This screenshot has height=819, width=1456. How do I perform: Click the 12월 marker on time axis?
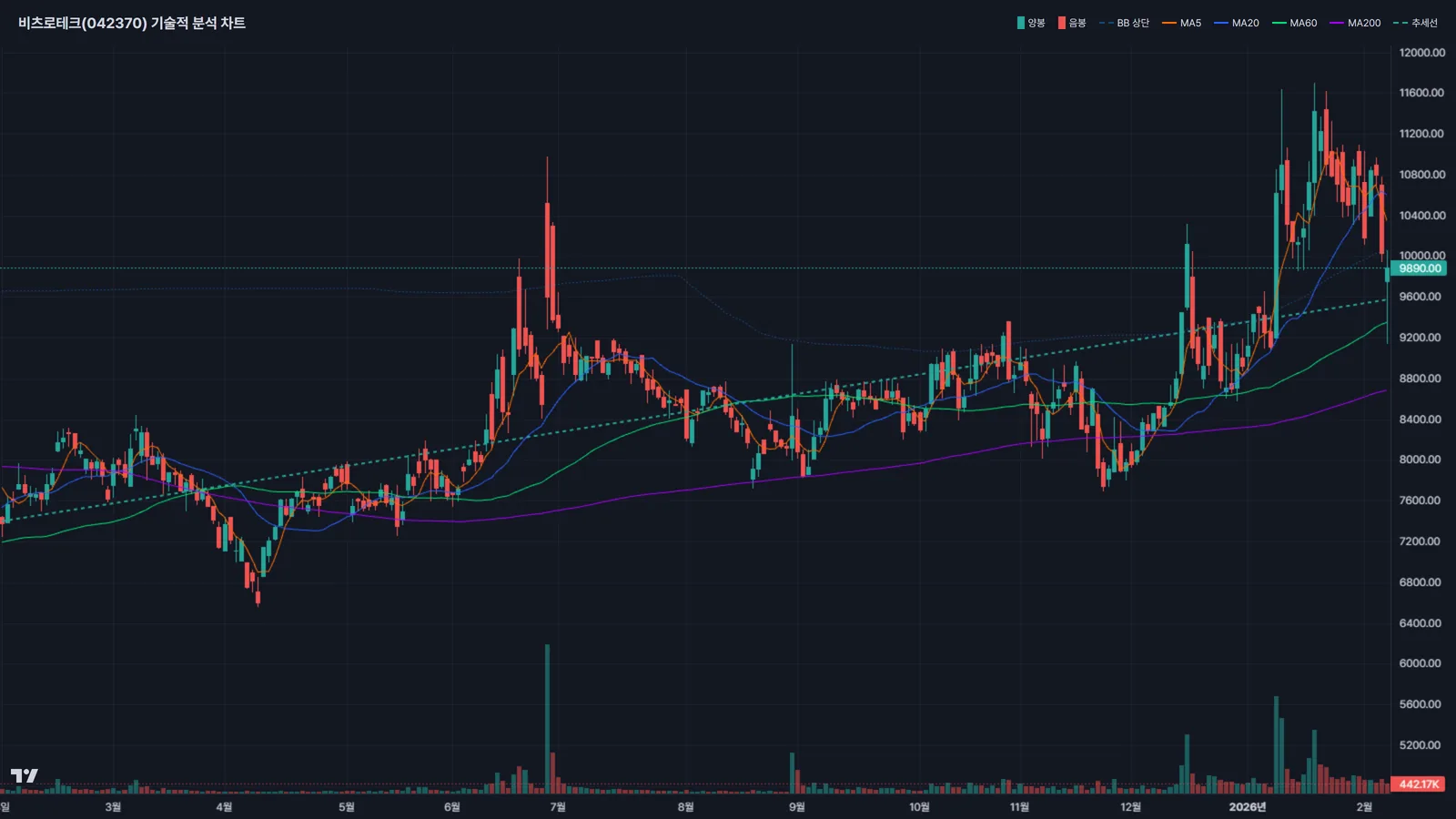coord(1130,807)
